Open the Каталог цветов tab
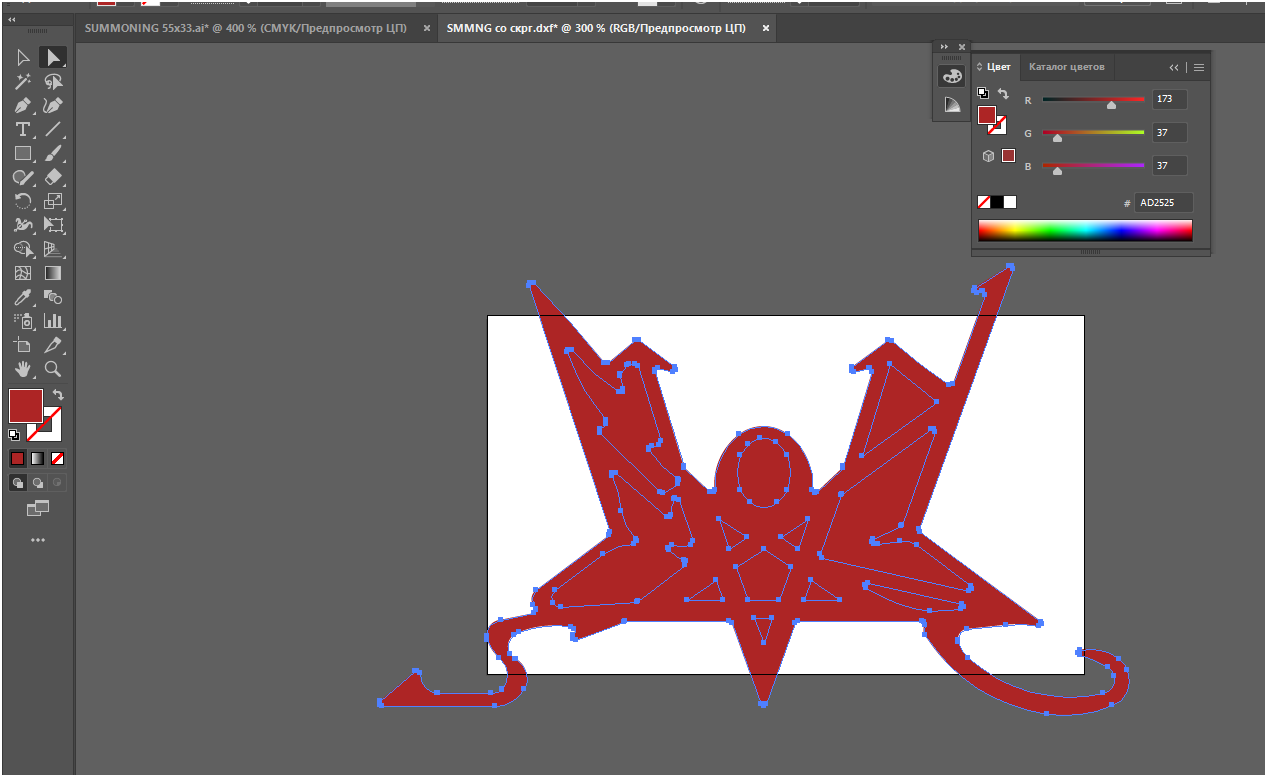Screen dimensions: 1267x777 pyautogui.click(x=1066, y=67)
